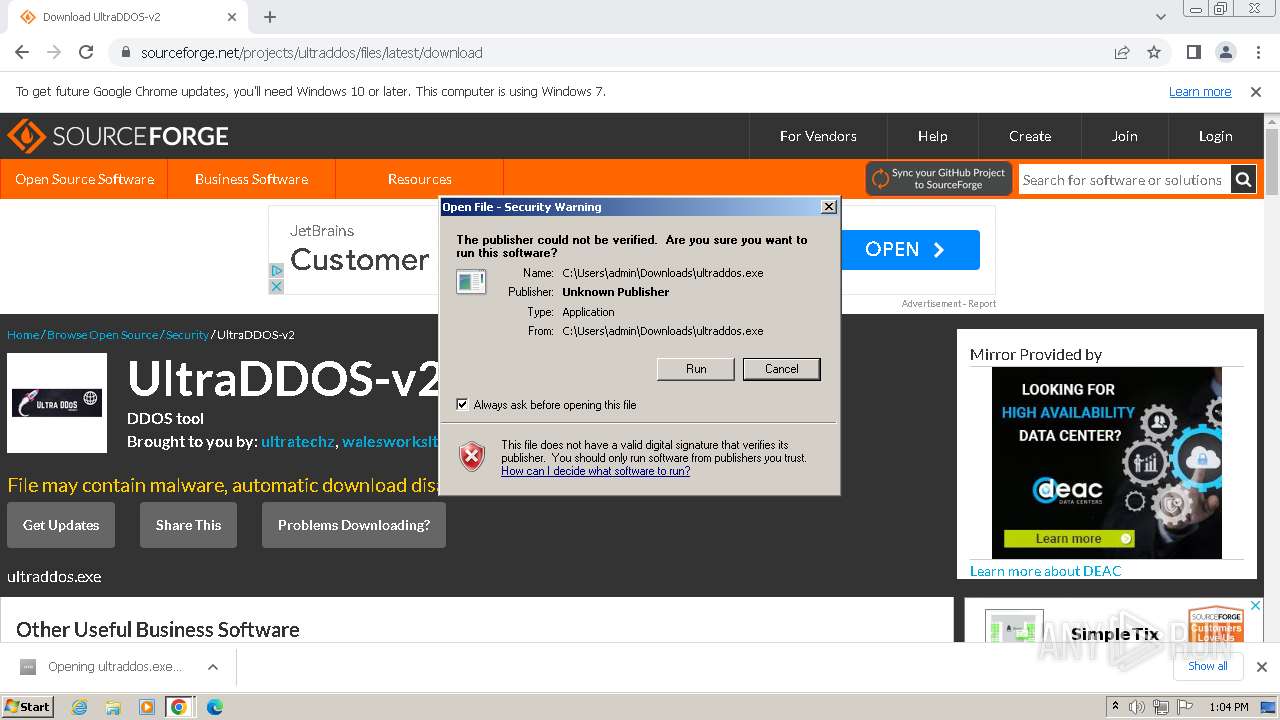Open File Explorer from taskbar
The width and height of the screenshot is (1280, 720).
(x=113, y=707)
